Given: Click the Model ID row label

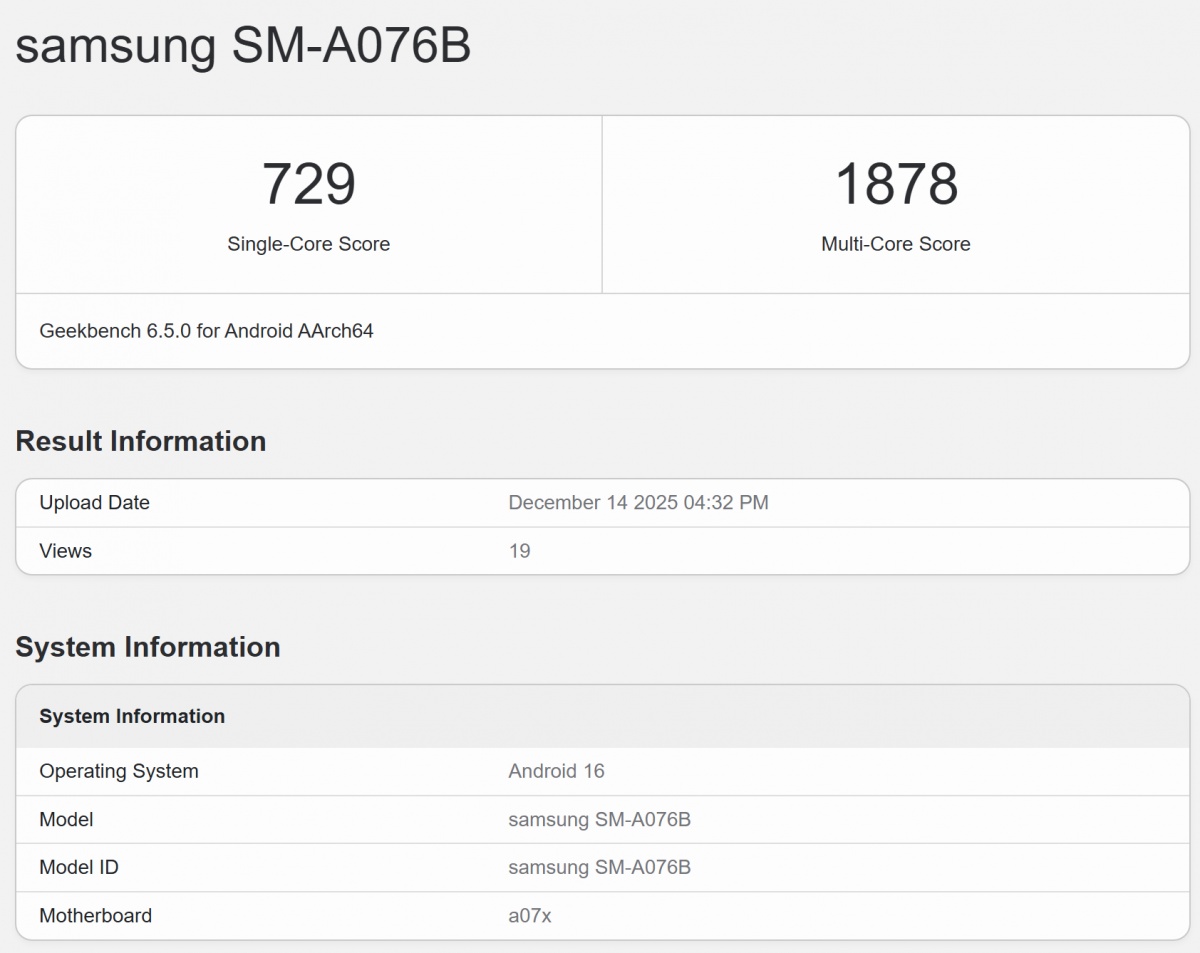Looking at the screenshot, I should pos(79,868).
